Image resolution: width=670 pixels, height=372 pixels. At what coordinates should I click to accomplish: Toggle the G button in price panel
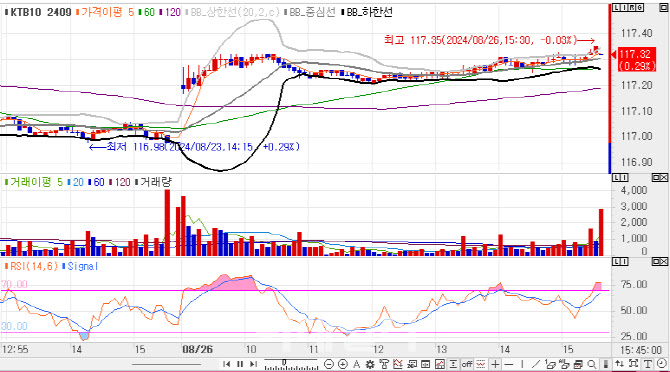pos(640,7)
